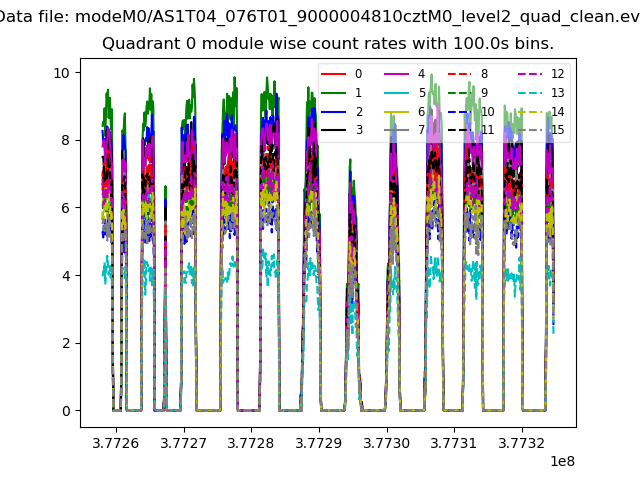Select the green line swatch for module 1
This screenshot has width=640, height=480.
tap(335, 92)
